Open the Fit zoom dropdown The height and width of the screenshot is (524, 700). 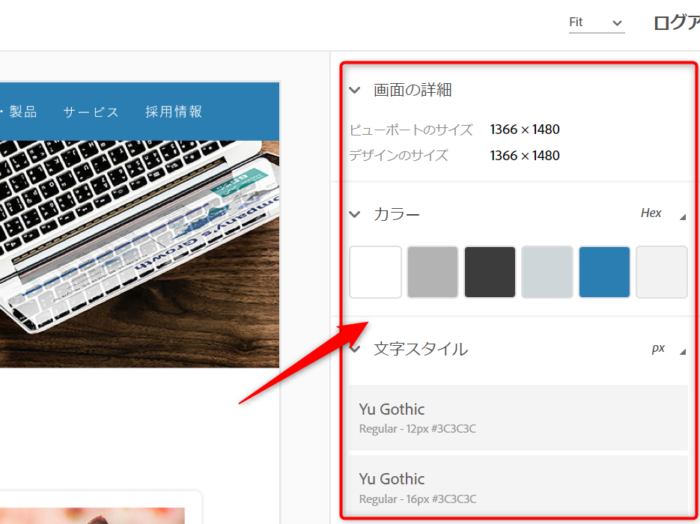pos(596,22)
